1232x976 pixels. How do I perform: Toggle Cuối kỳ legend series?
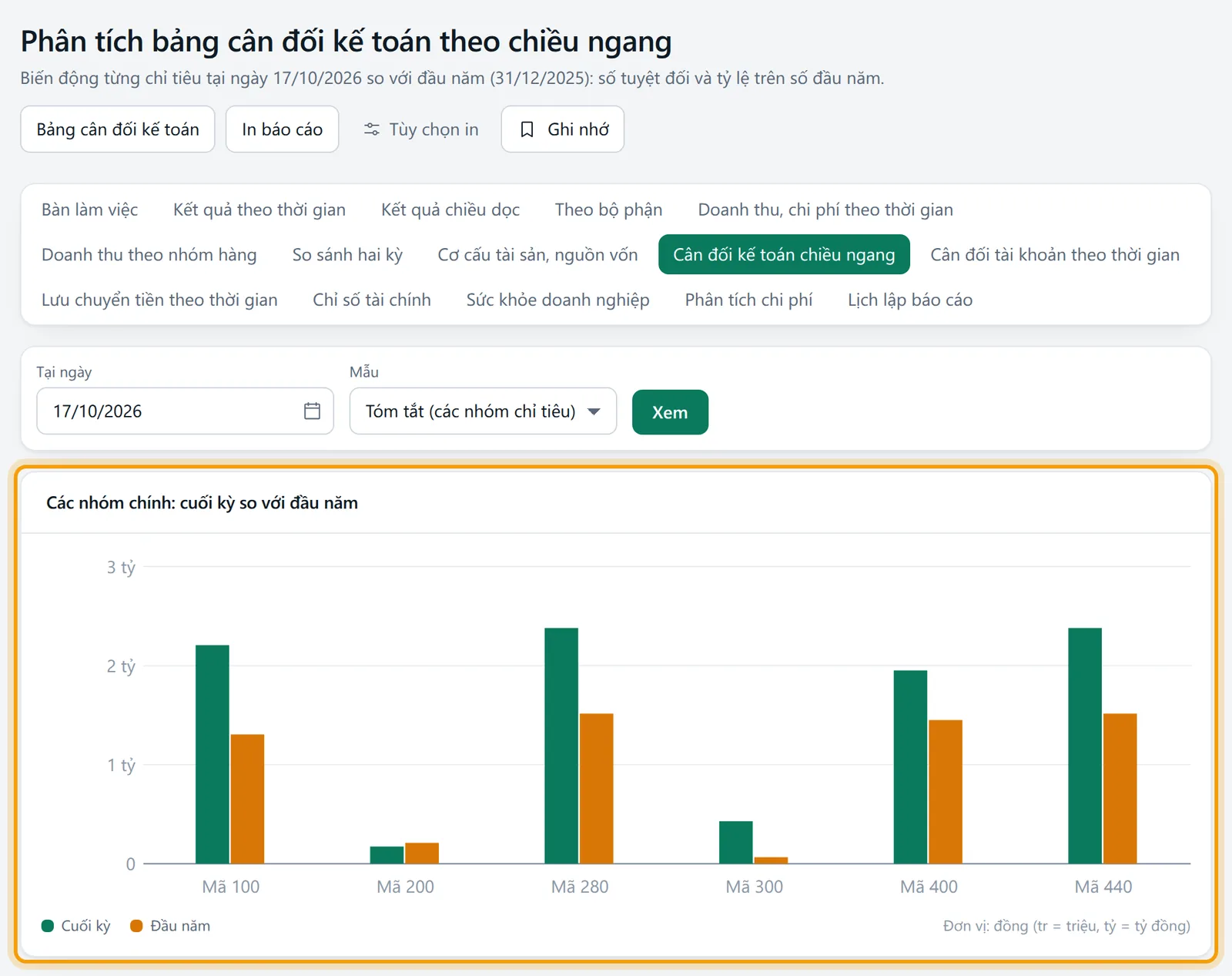pos(76,926)
